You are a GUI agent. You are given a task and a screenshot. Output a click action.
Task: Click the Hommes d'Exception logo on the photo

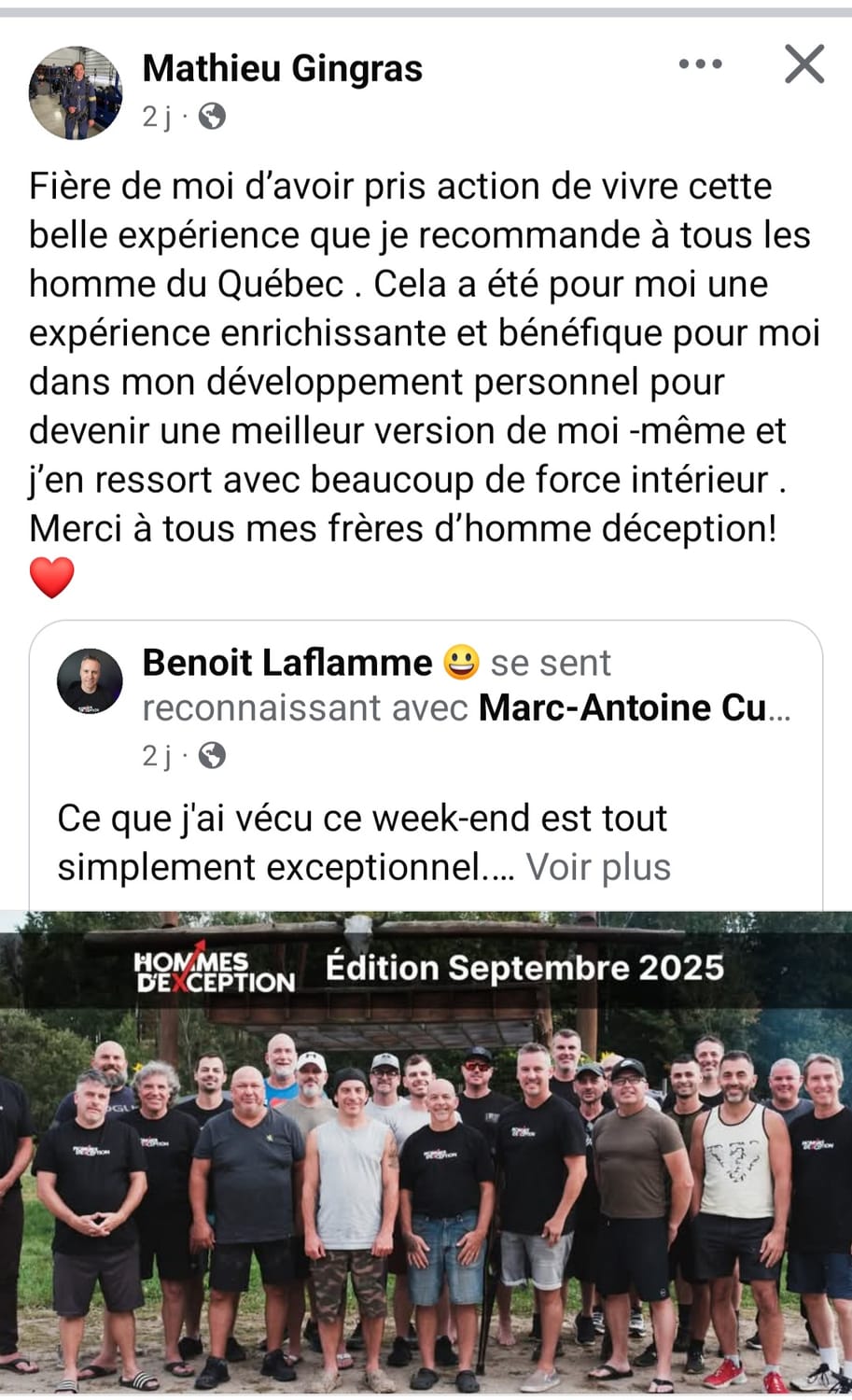pos(215,970)
